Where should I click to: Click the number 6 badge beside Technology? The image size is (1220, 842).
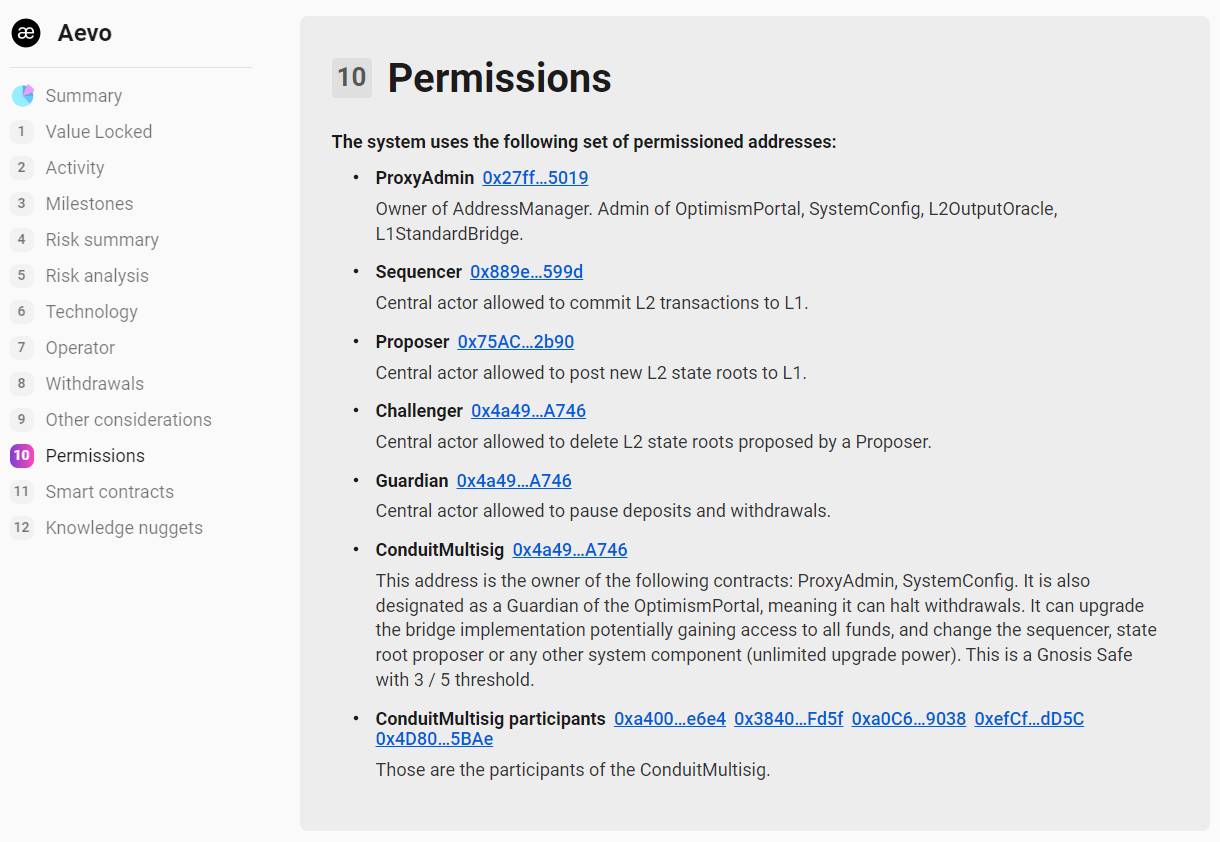(22, 312)
